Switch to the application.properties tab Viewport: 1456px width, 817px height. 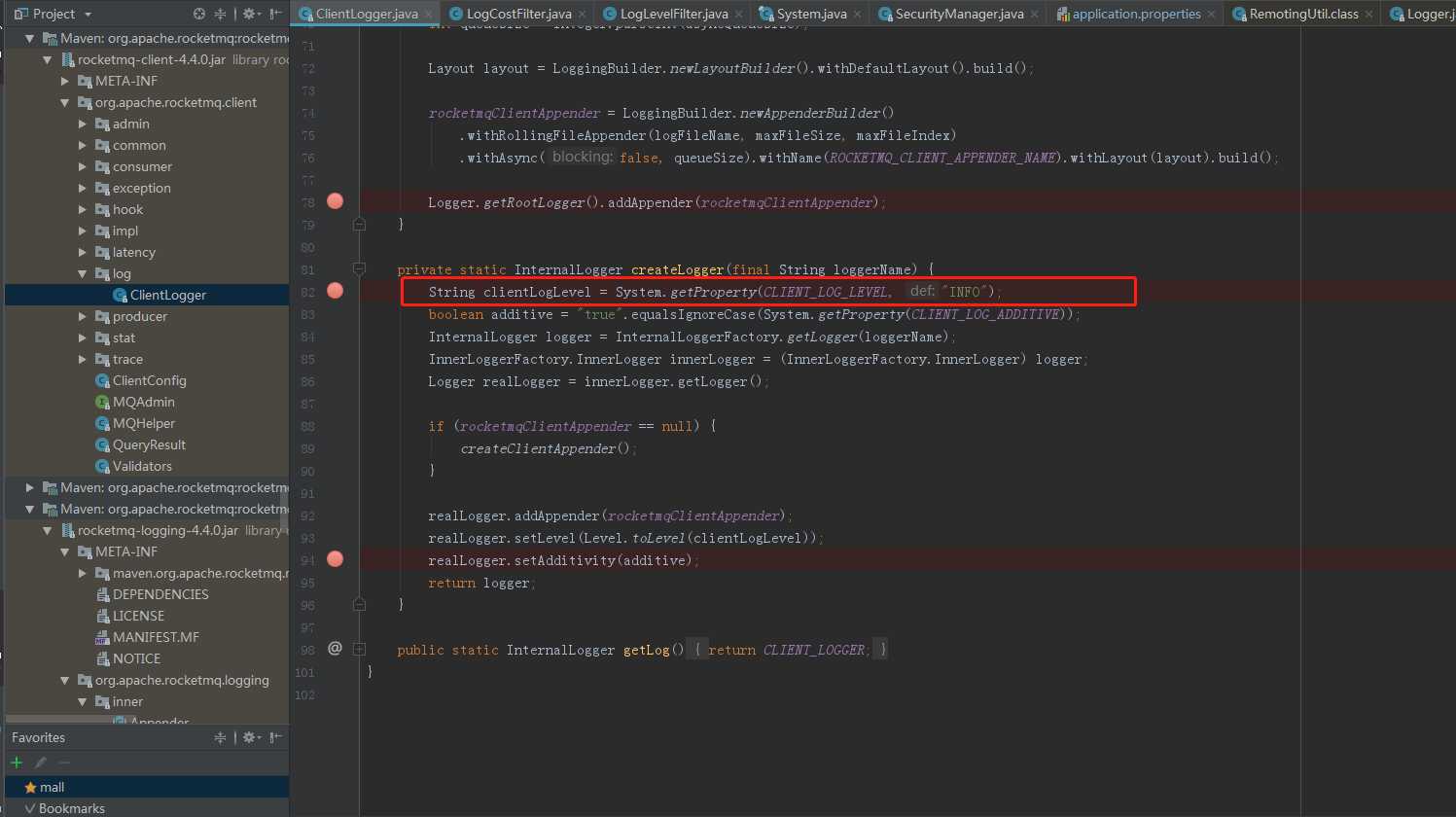click(1135, 14)
